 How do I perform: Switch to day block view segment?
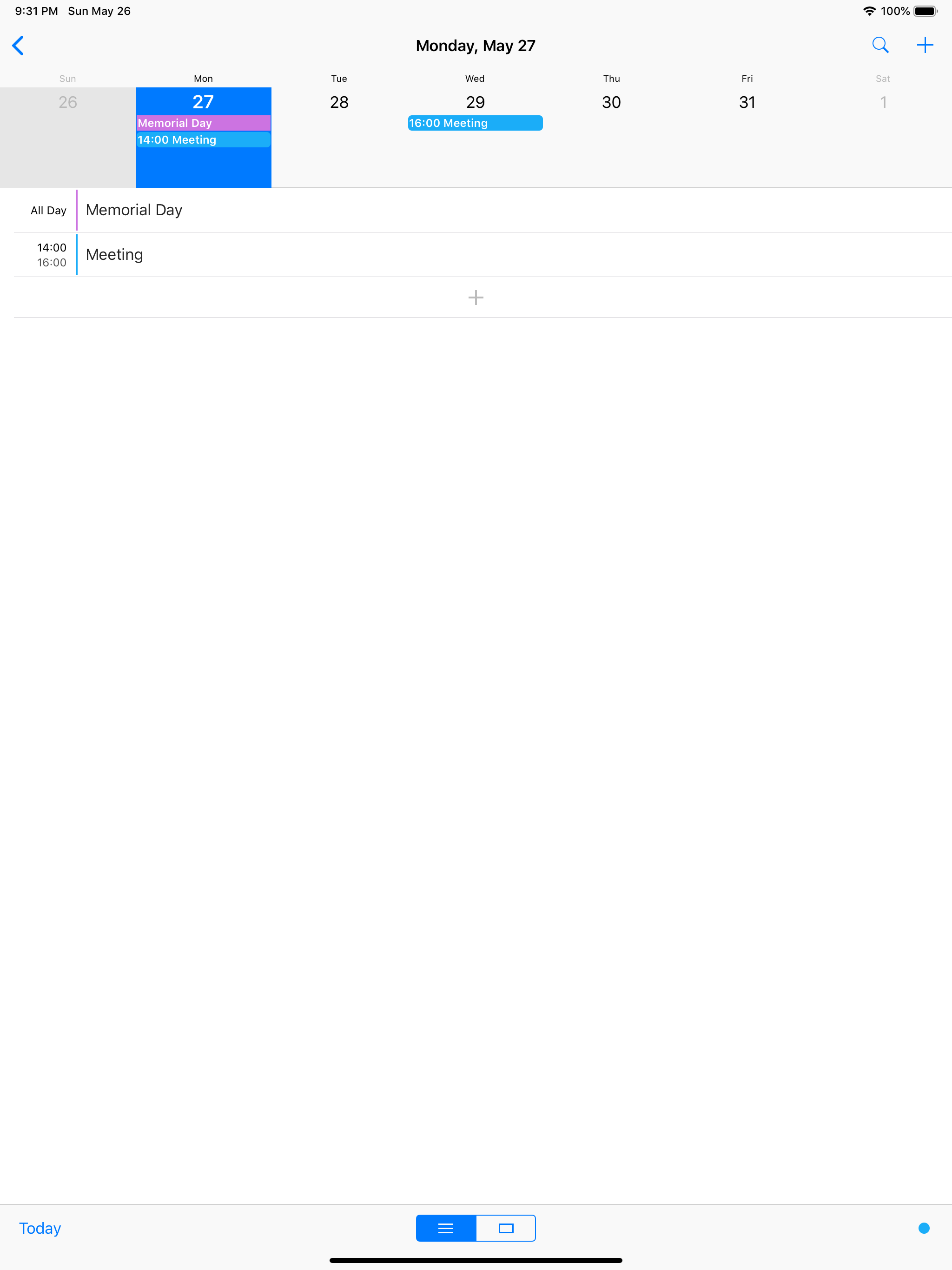pos(506,1228)
